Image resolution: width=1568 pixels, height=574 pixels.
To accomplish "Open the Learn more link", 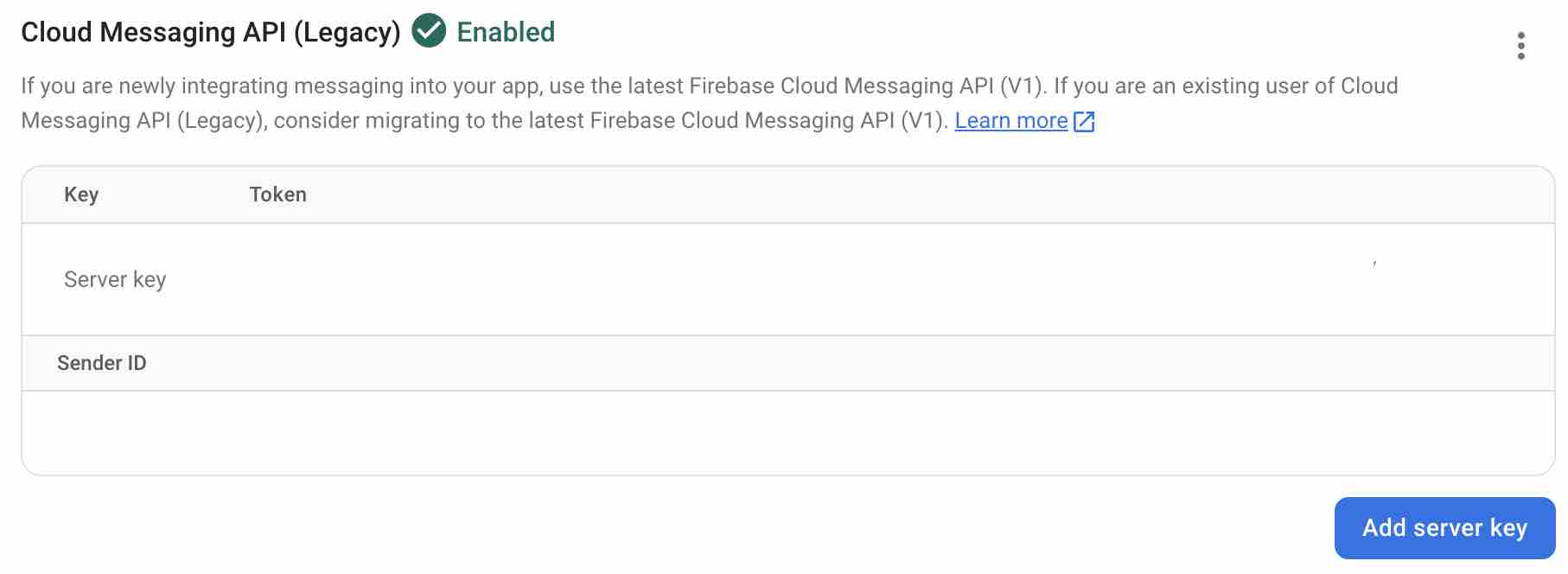I will [1011, 121].
